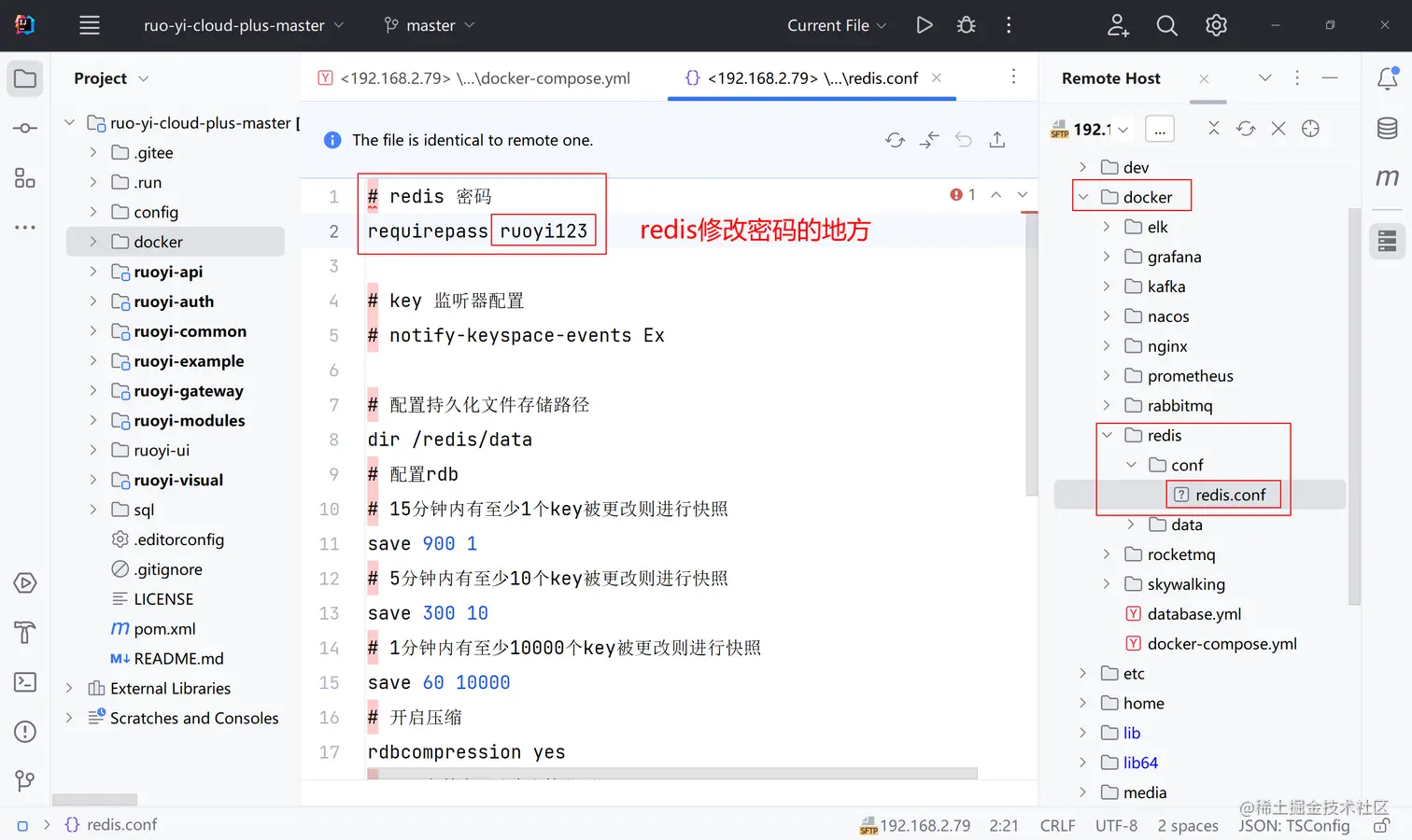Viewport: 1412px width, 840px height.
Task: Open the Git tool window
Action: point(25,780)
